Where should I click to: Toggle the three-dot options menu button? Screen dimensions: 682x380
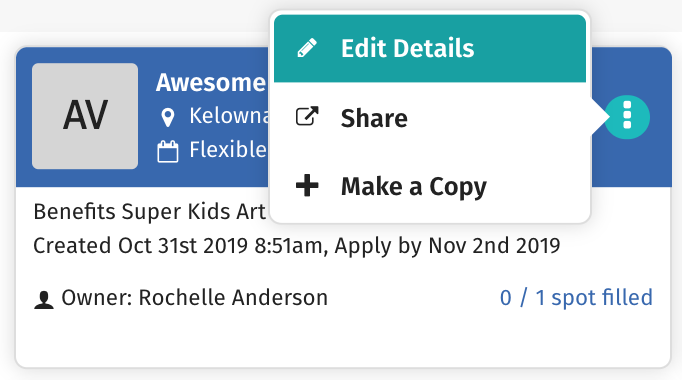[627, 117]
